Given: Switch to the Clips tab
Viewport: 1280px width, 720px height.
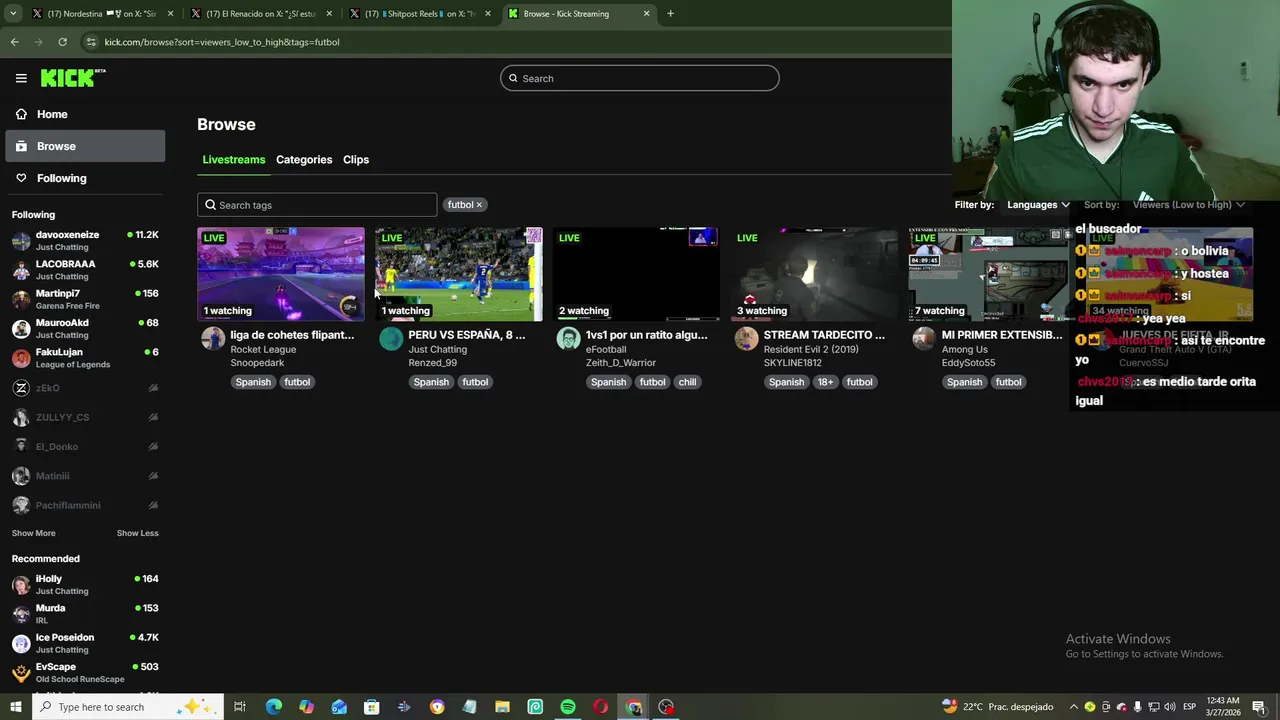Looking at the screenshot, I should 356,160.
